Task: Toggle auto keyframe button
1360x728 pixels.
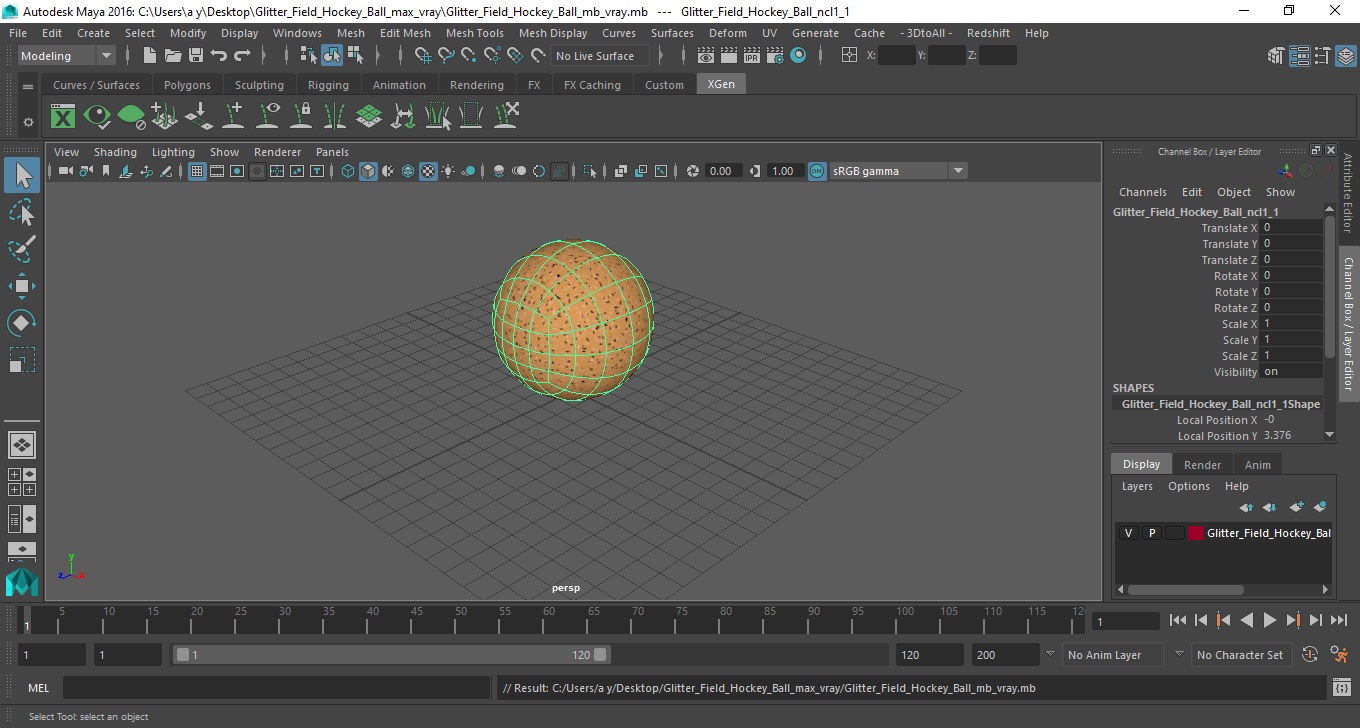Action: coord(1309,655)
